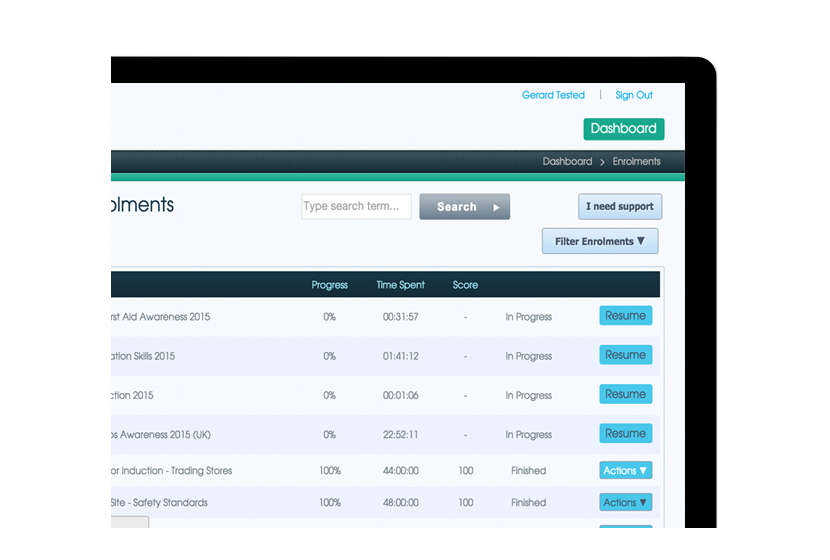Open Actions dropdown for Site - Safety Standards
Viewport: 830px width, 560px height.
625,503
